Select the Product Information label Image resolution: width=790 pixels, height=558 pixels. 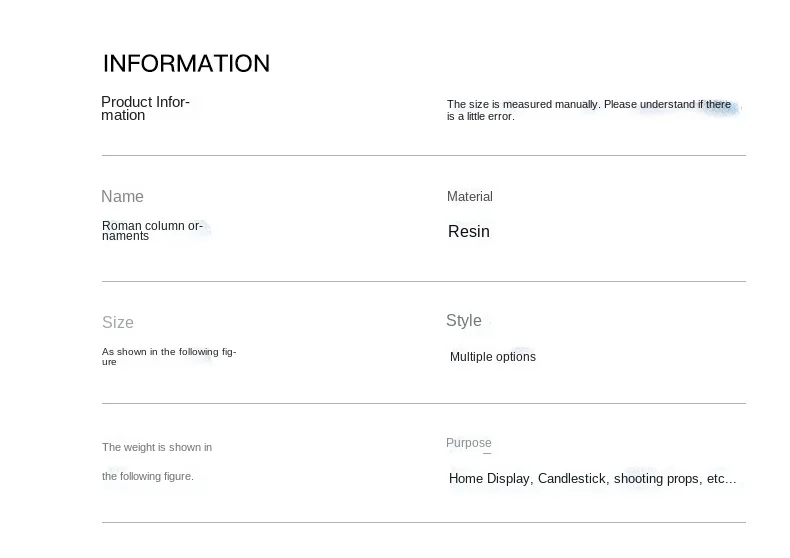click(145, 108)
